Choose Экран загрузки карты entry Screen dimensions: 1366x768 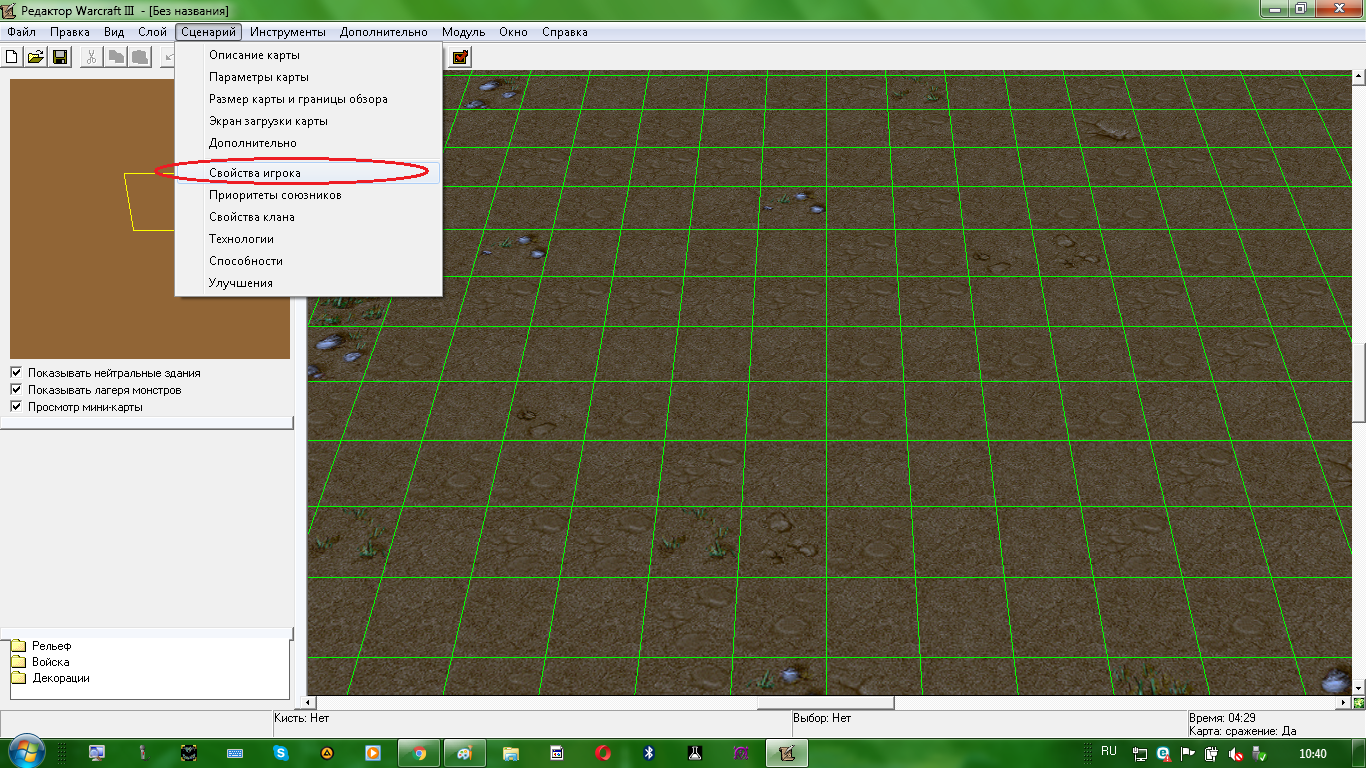point(308,121)
